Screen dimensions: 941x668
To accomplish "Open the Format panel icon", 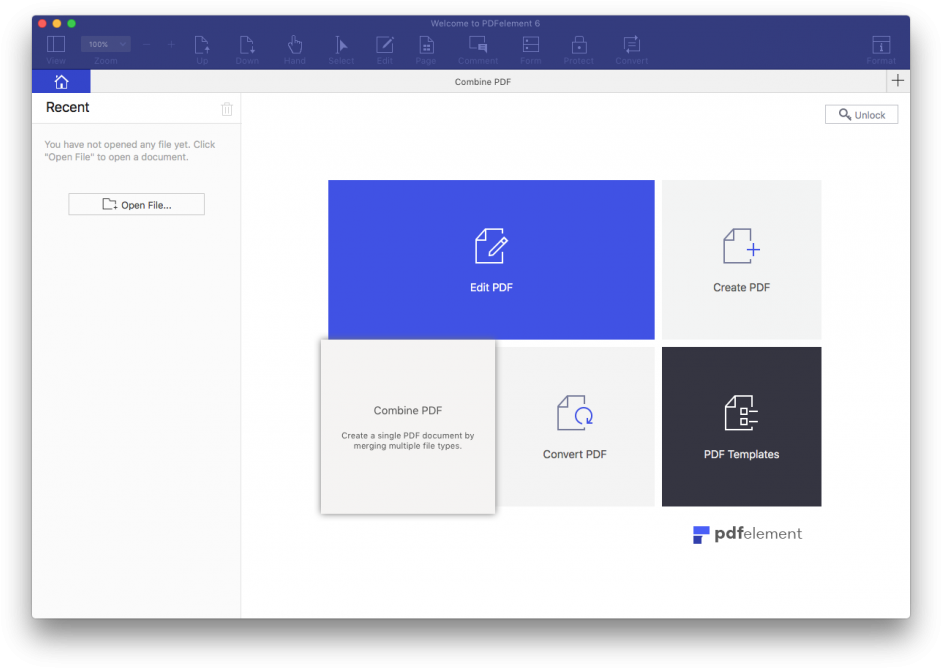I will click(x=880, y=46).
